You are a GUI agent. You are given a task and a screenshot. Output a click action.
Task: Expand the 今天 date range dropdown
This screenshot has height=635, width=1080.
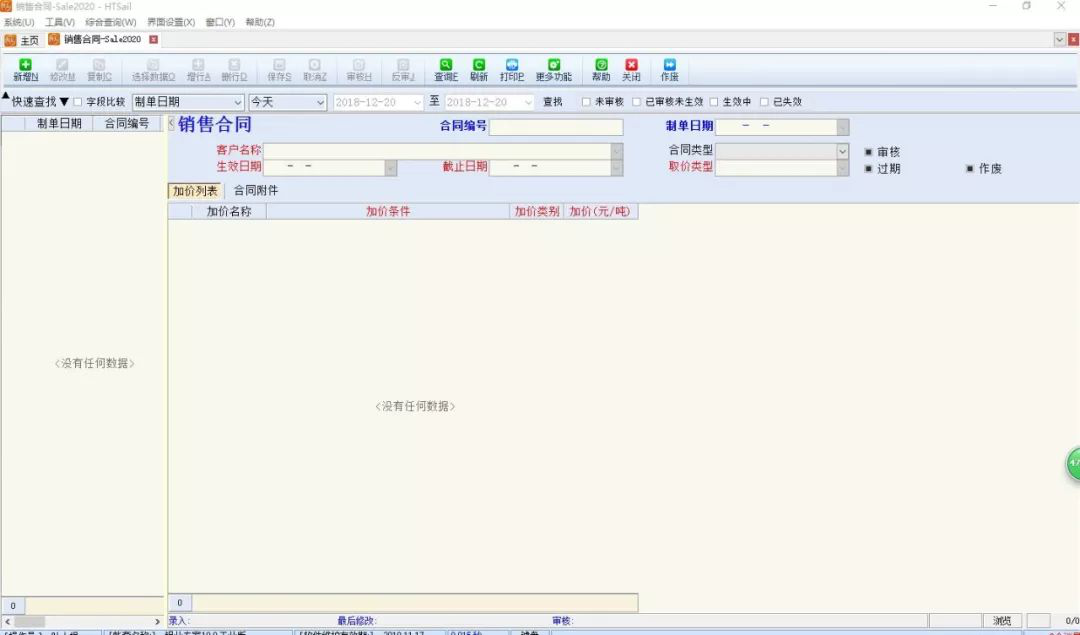[x=320, y=102]
